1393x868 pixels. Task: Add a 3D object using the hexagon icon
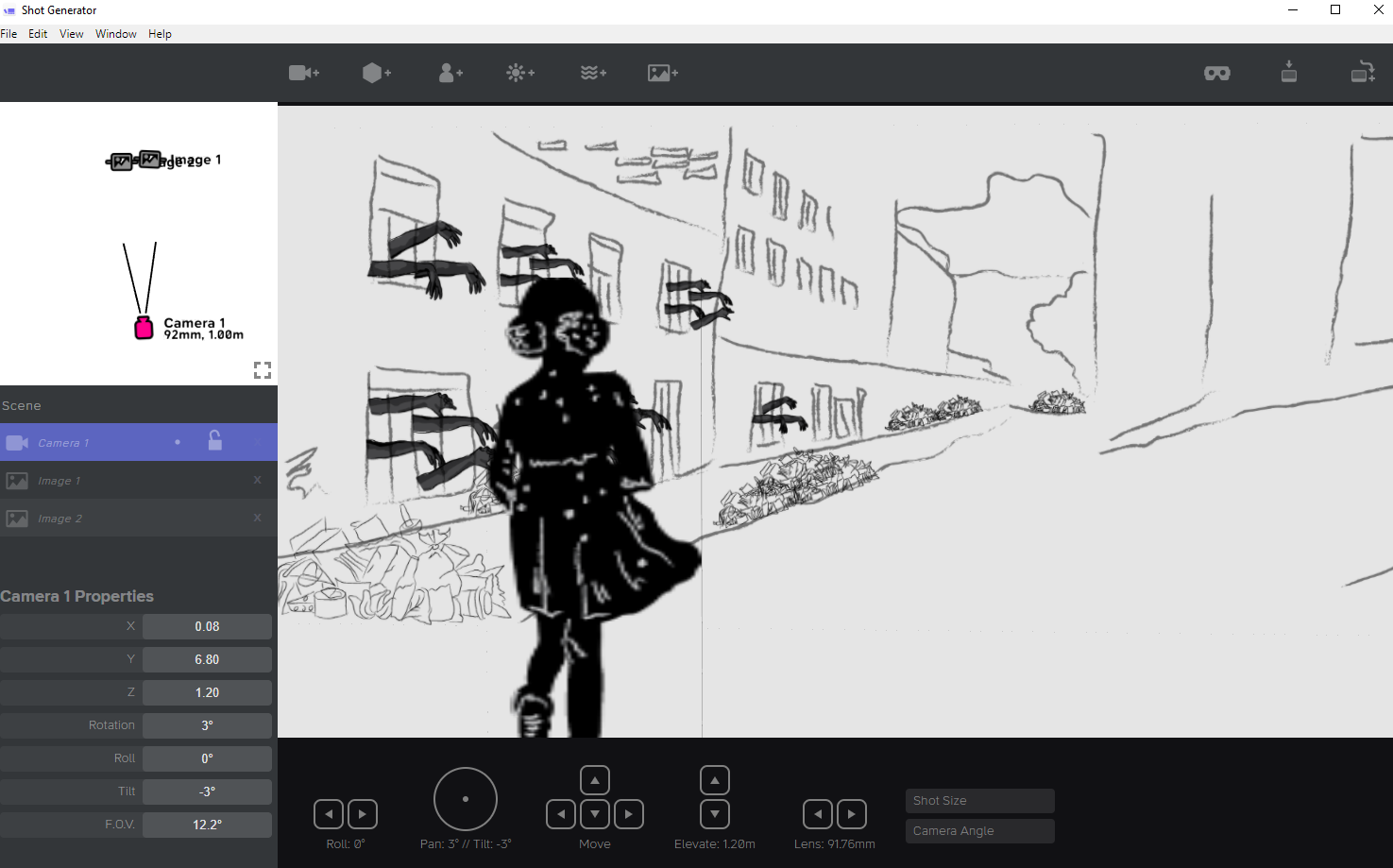(376, 73)
